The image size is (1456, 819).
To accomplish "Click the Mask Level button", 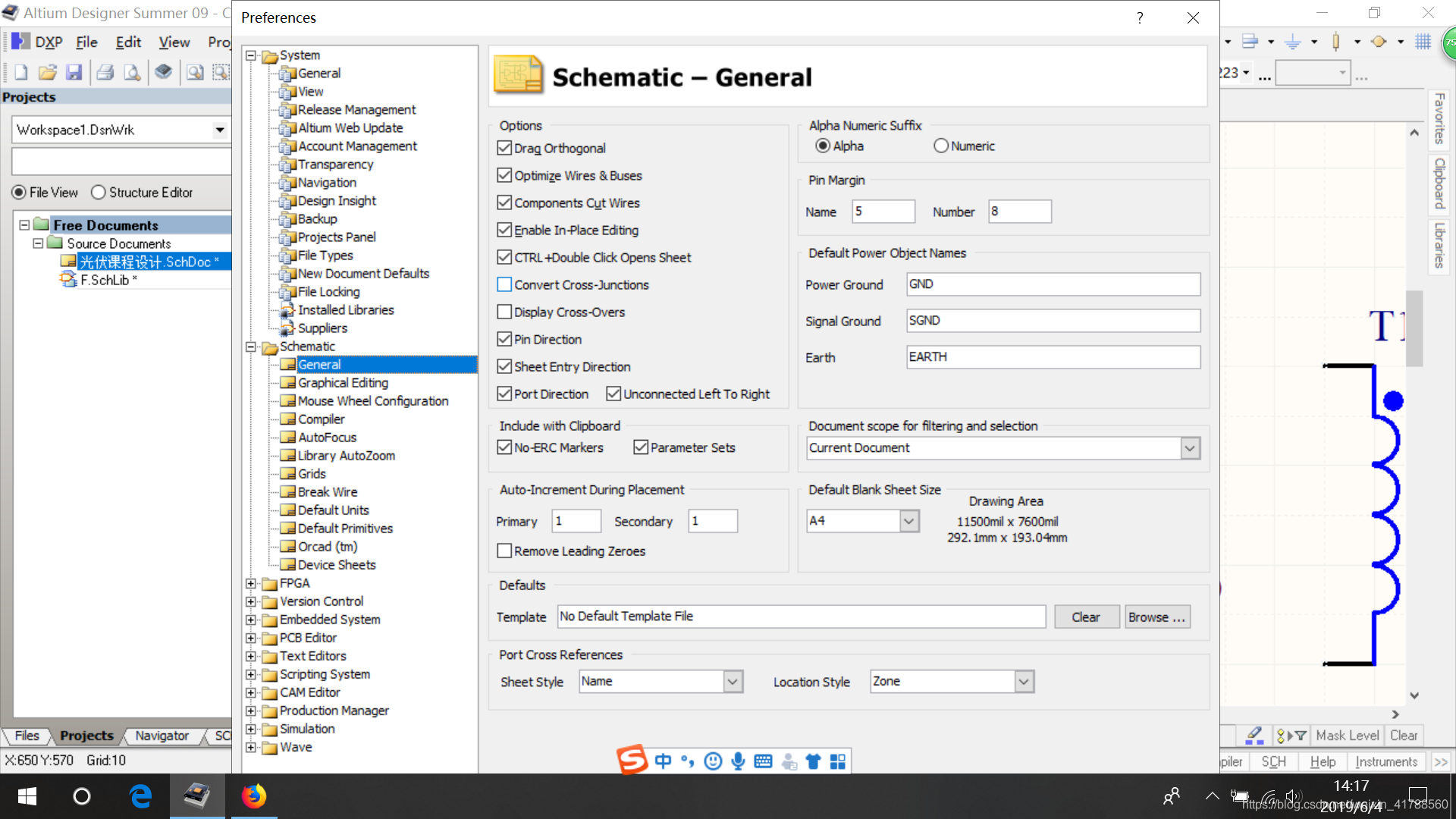I will pos(1348,735).
